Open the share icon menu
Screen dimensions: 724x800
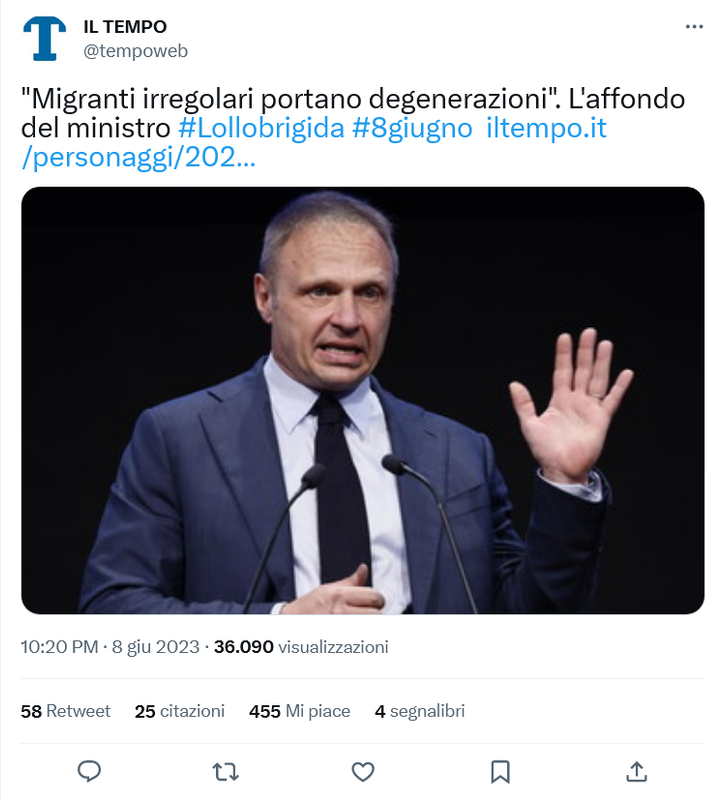pos(636,771)
